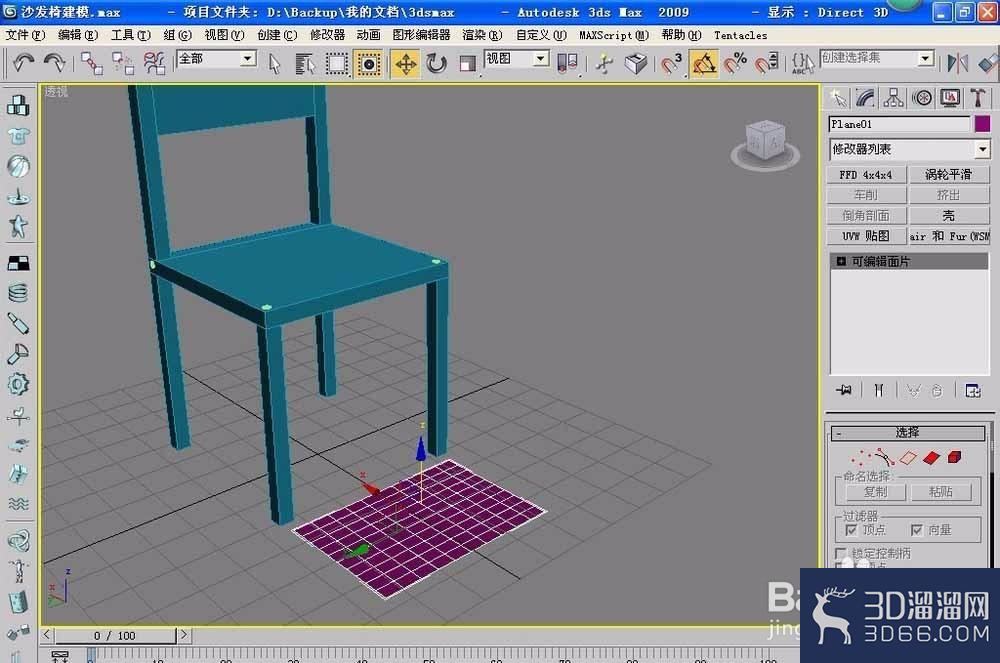Screen dimensions: 1000x663
Task: Click the 0 / 100 time slider
Action: pyautogui.click(x=115, y=636)
